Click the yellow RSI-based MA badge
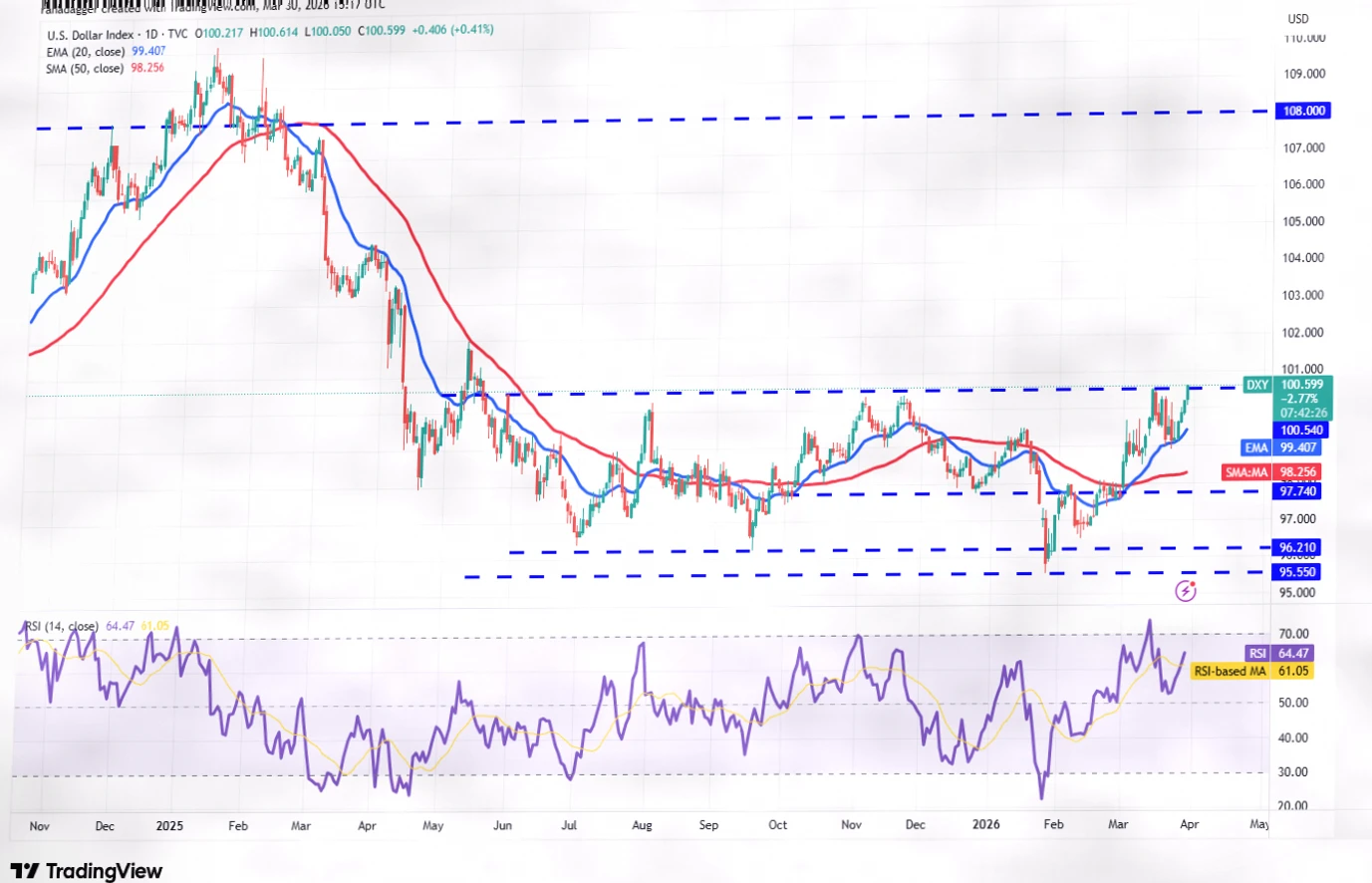The height and width of the screenshot is (883, 1372). point(1230,672)
